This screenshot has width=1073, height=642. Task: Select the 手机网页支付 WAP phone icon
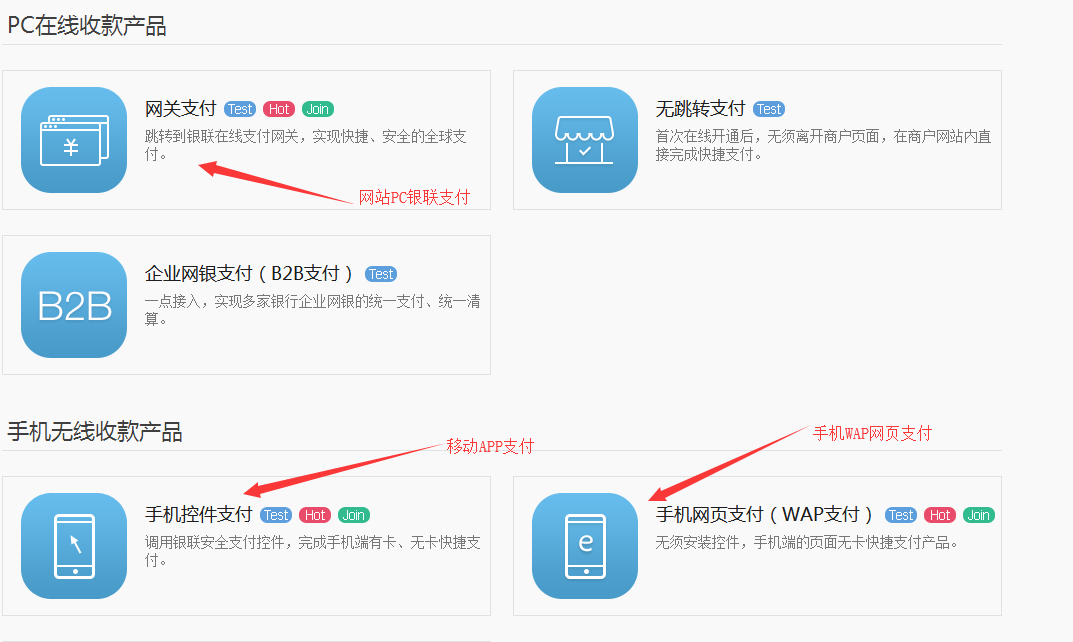[x=585, y=546]
